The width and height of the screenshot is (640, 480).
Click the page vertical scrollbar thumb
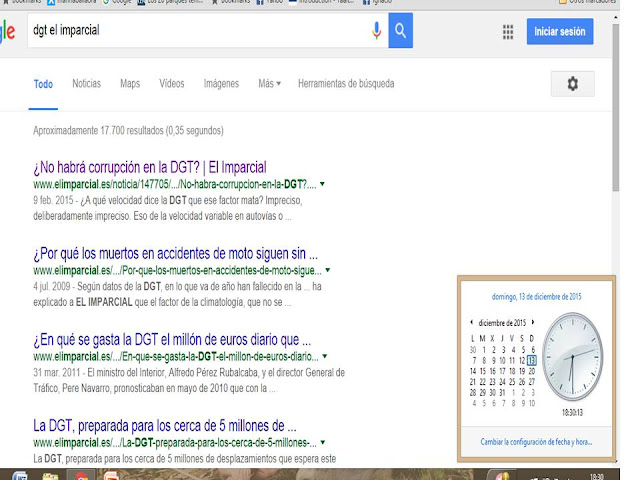[616, 107]
